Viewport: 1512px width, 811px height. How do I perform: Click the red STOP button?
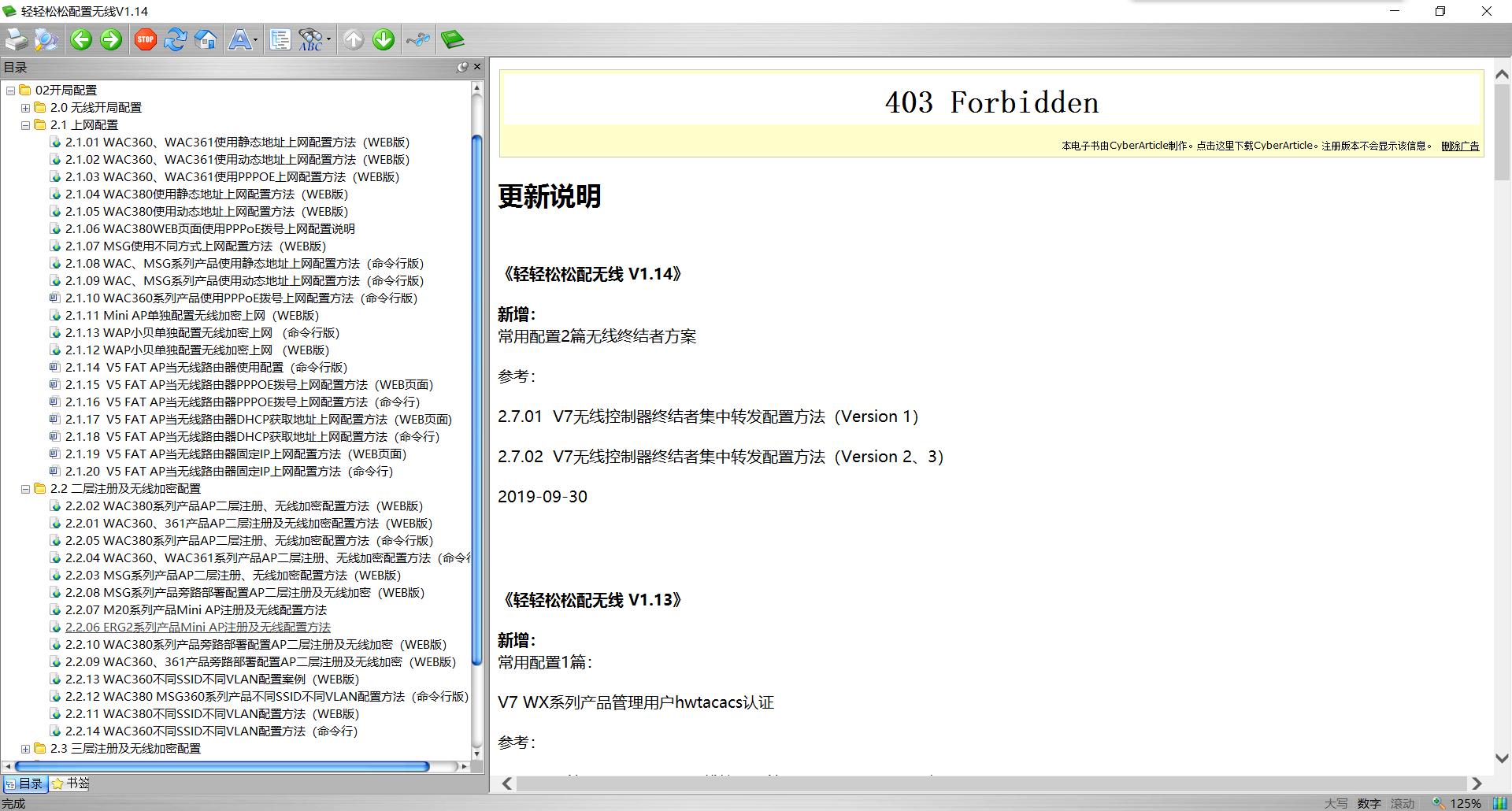146,39
